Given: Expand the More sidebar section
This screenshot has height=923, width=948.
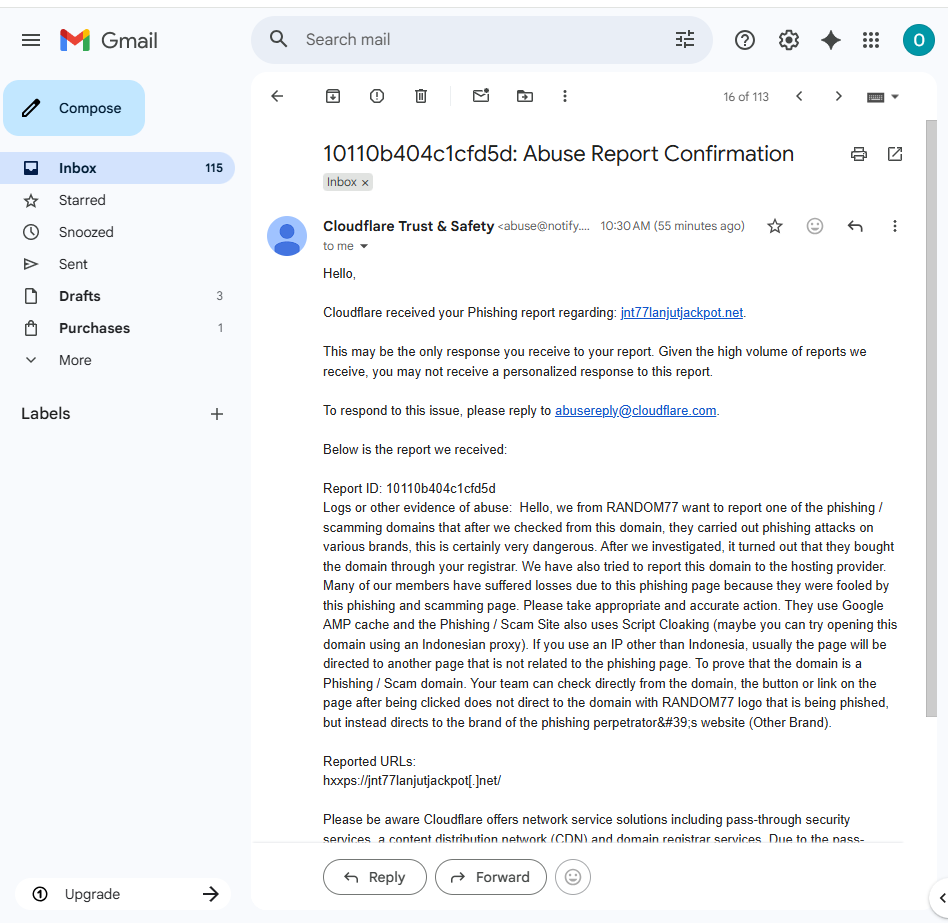Looking at the screenshot, I should click(117, 360).
